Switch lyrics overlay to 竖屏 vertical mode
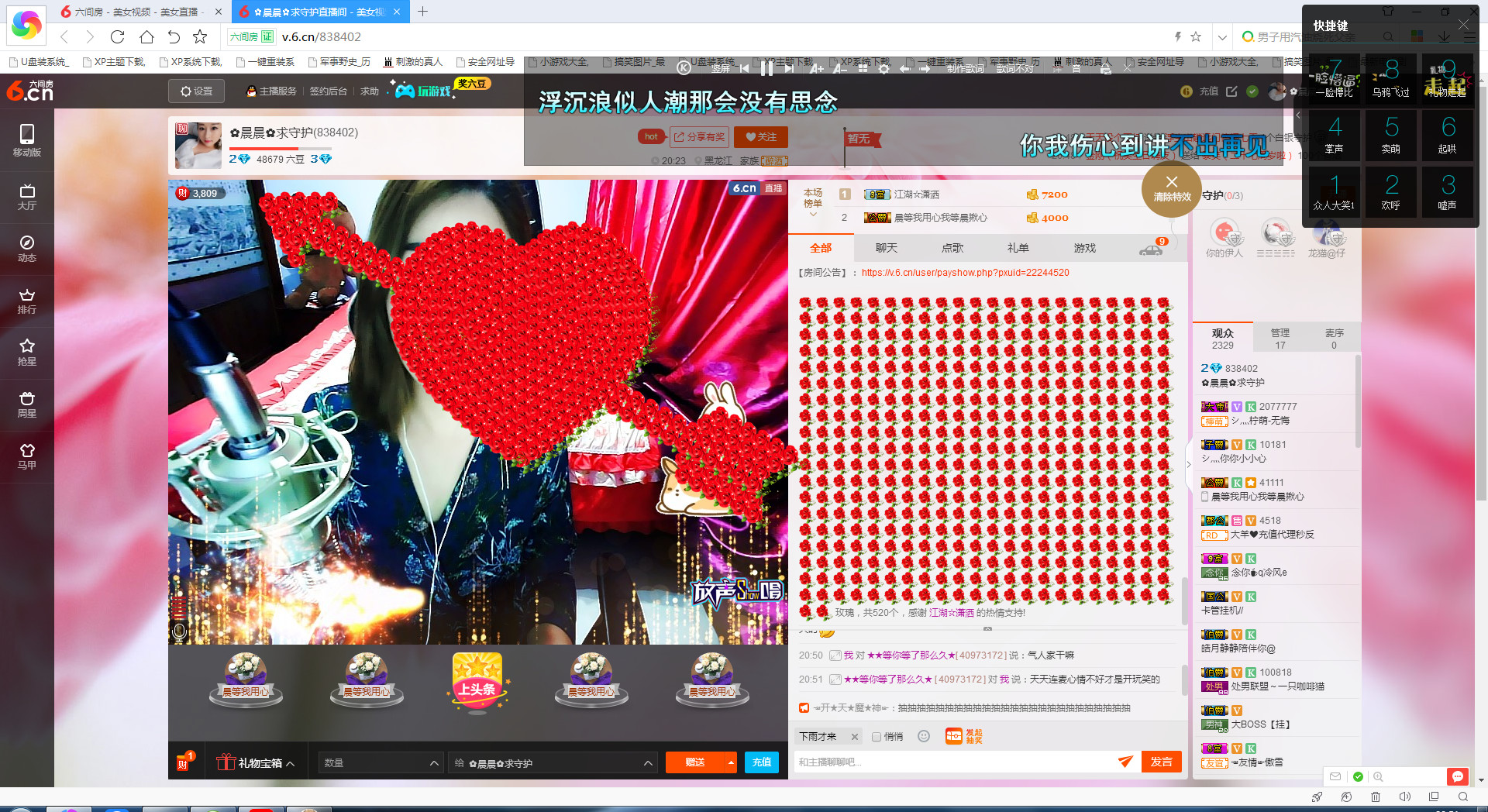The image size is (1488, 812). (721, 68)
